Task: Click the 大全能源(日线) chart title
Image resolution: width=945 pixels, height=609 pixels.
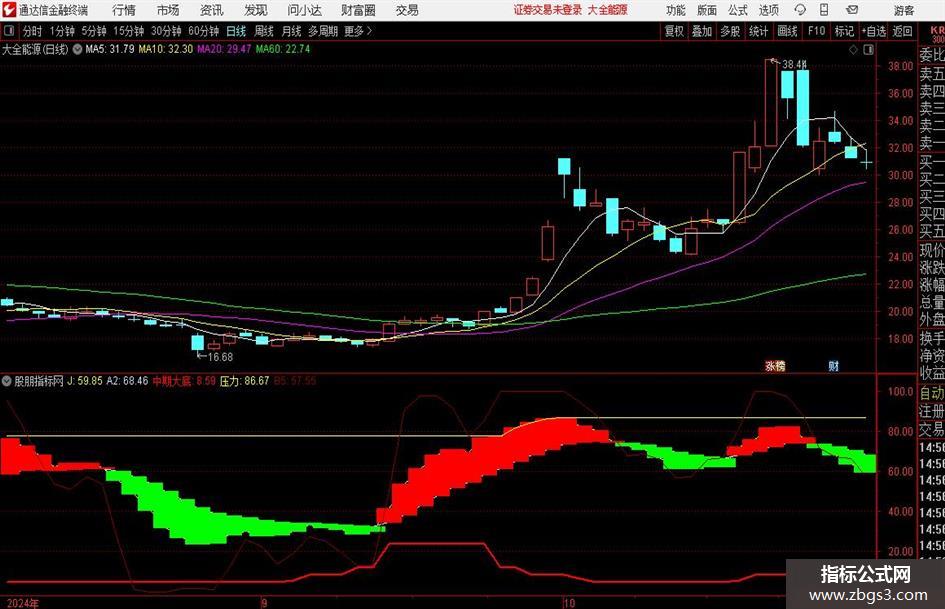Action: 35,49
